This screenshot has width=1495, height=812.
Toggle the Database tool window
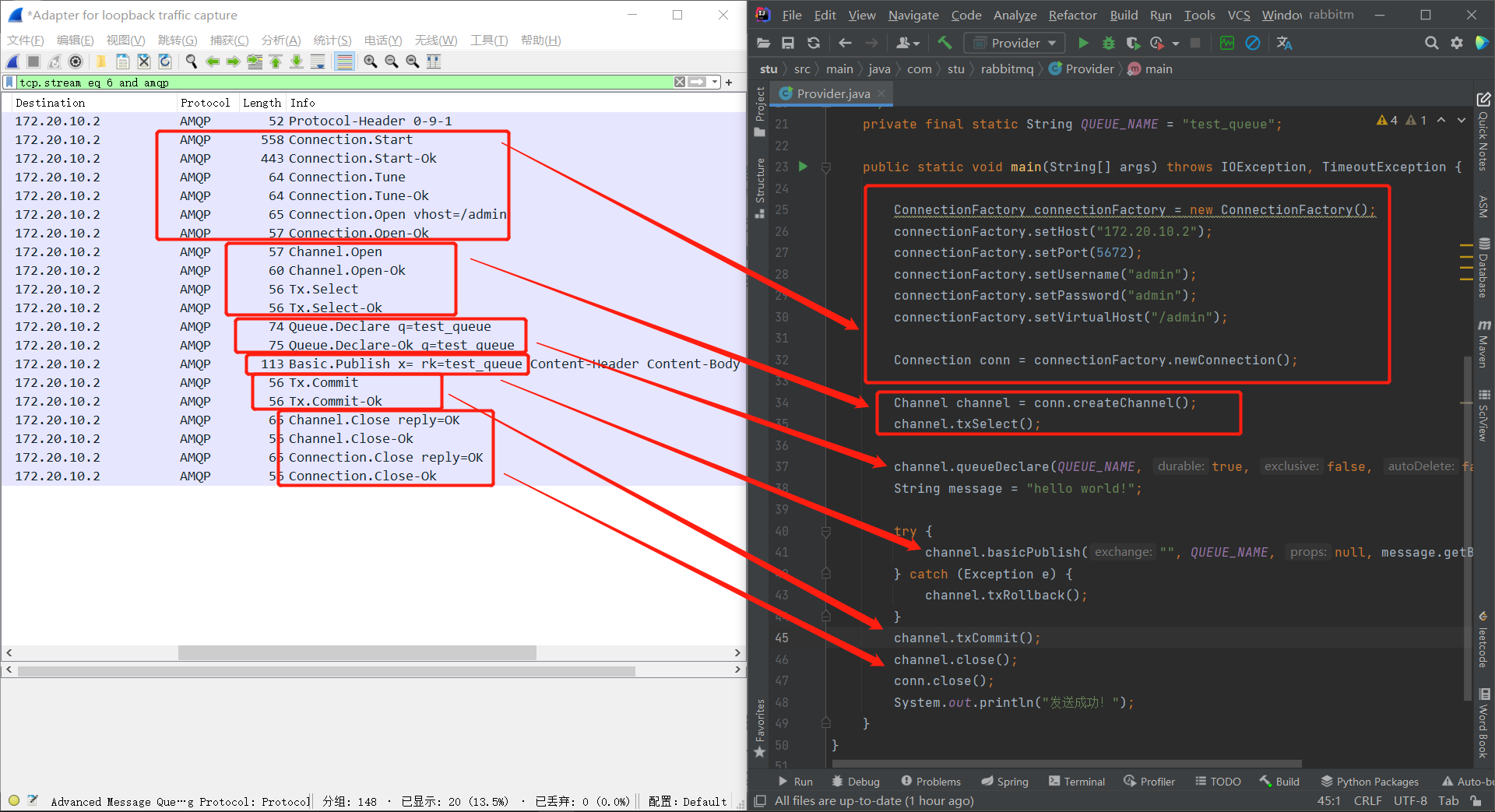point(1483,267)
